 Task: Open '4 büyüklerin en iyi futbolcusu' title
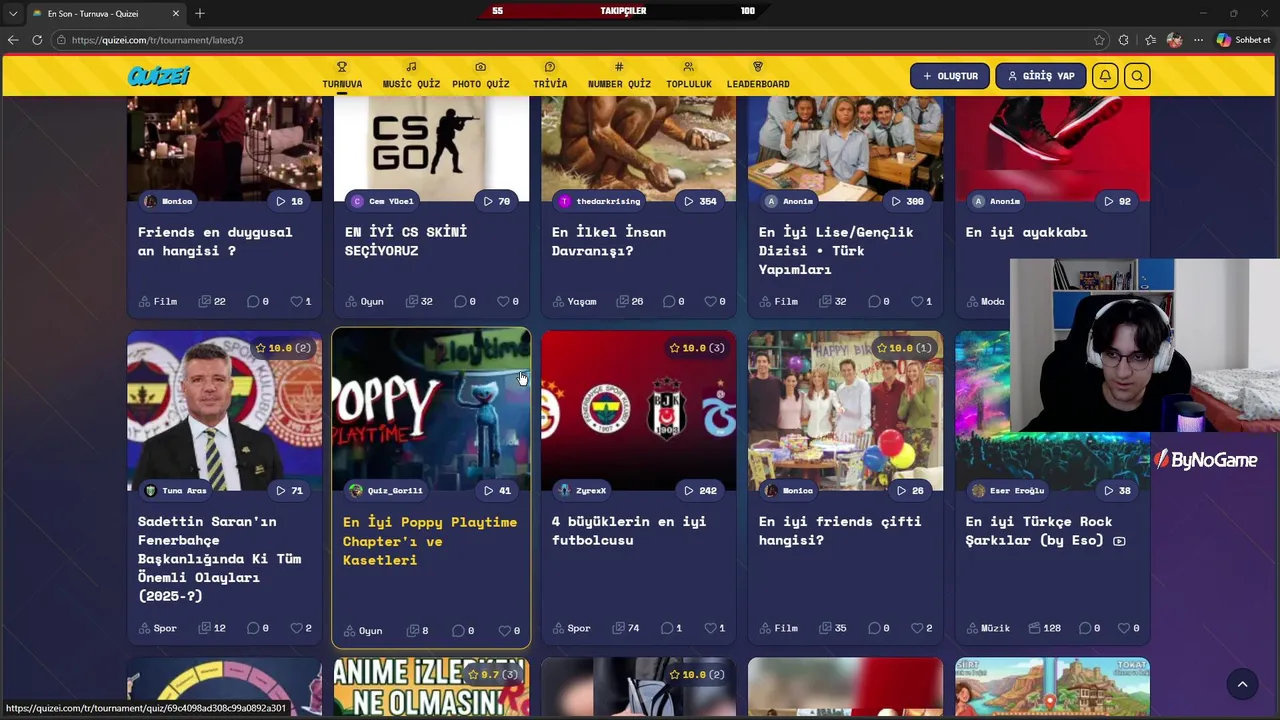coord(629,530)
